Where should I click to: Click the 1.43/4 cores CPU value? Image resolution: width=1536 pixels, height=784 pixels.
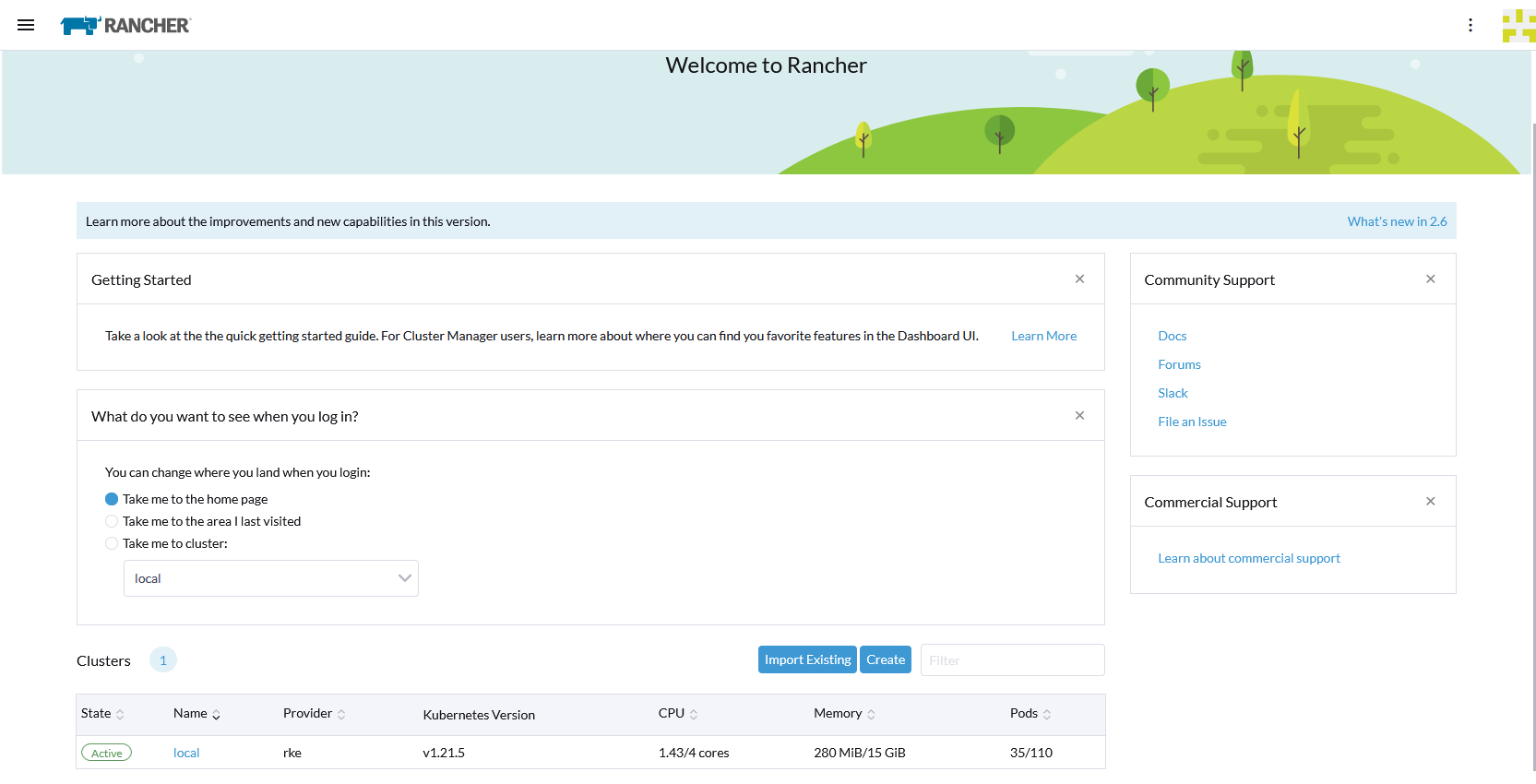(694, 753)
